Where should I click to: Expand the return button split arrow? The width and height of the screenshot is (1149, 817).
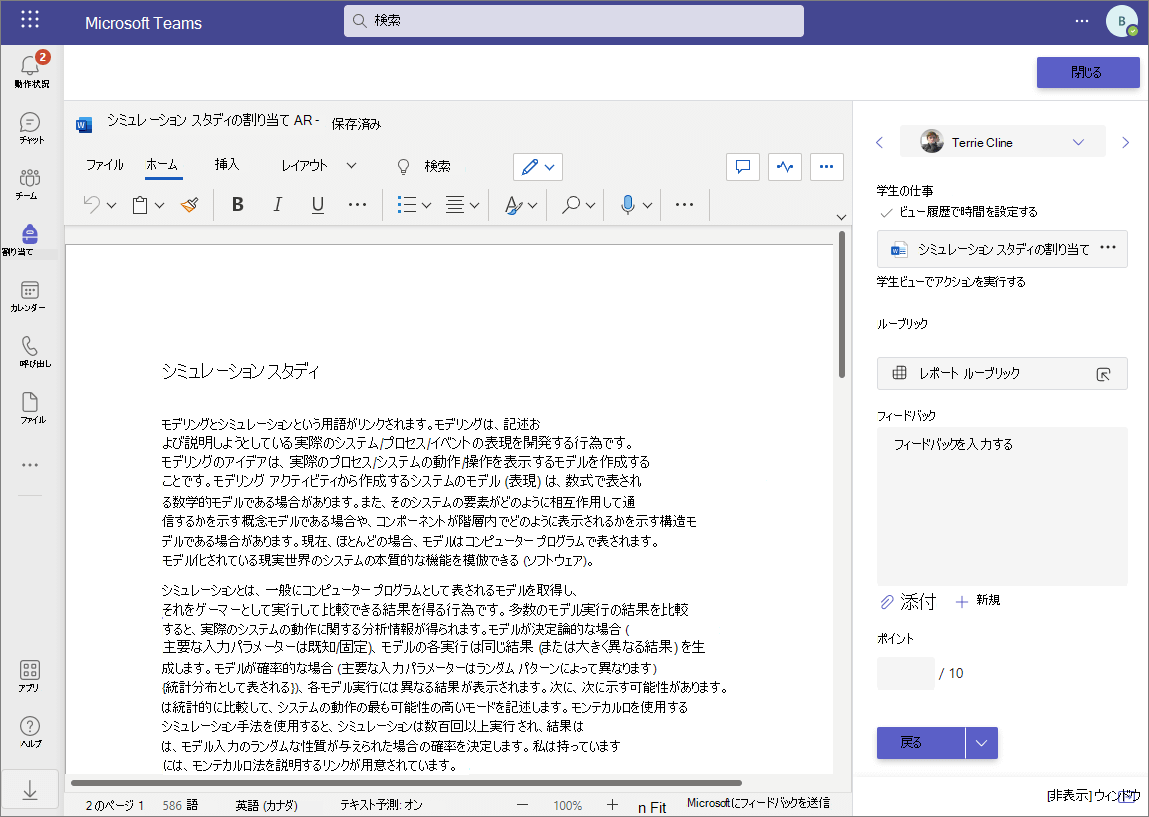(981, 743)
